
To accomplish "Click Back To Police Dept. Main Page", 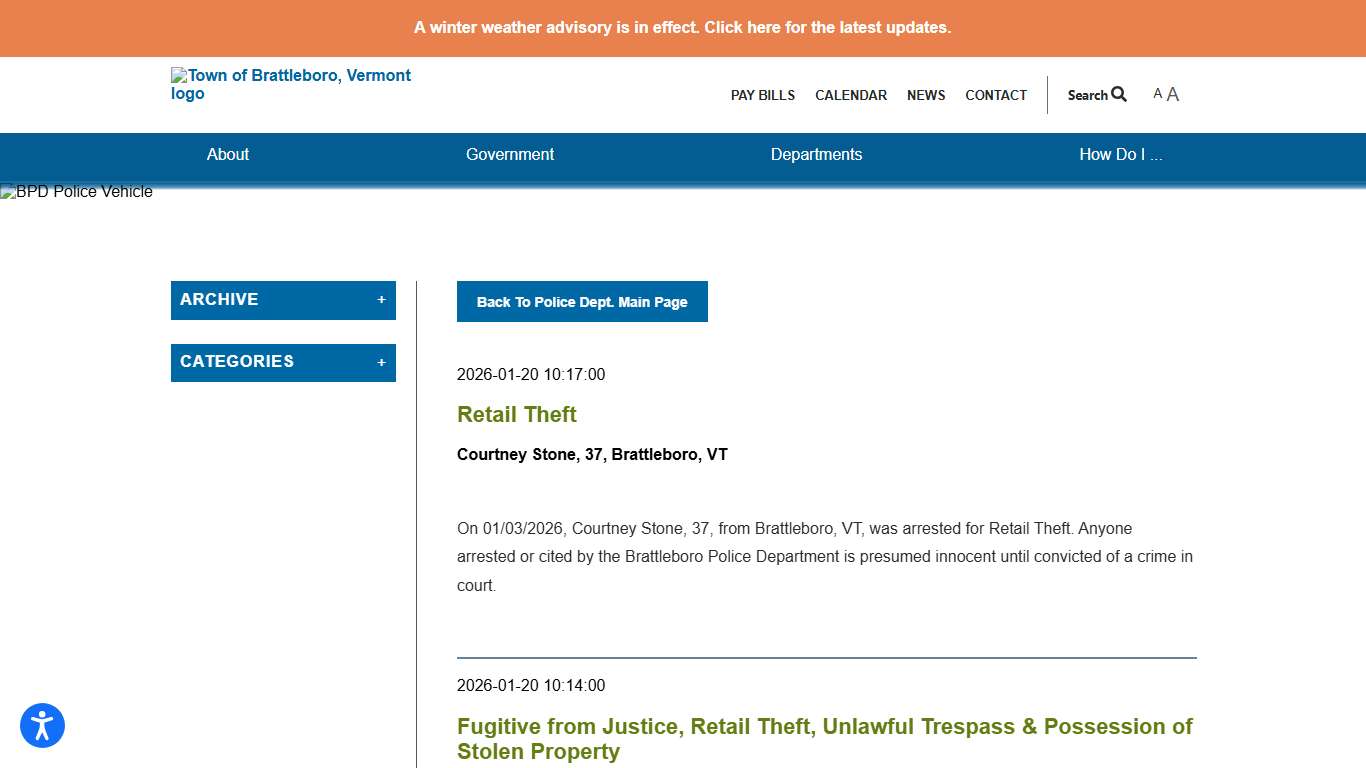I will pos(582,302).
